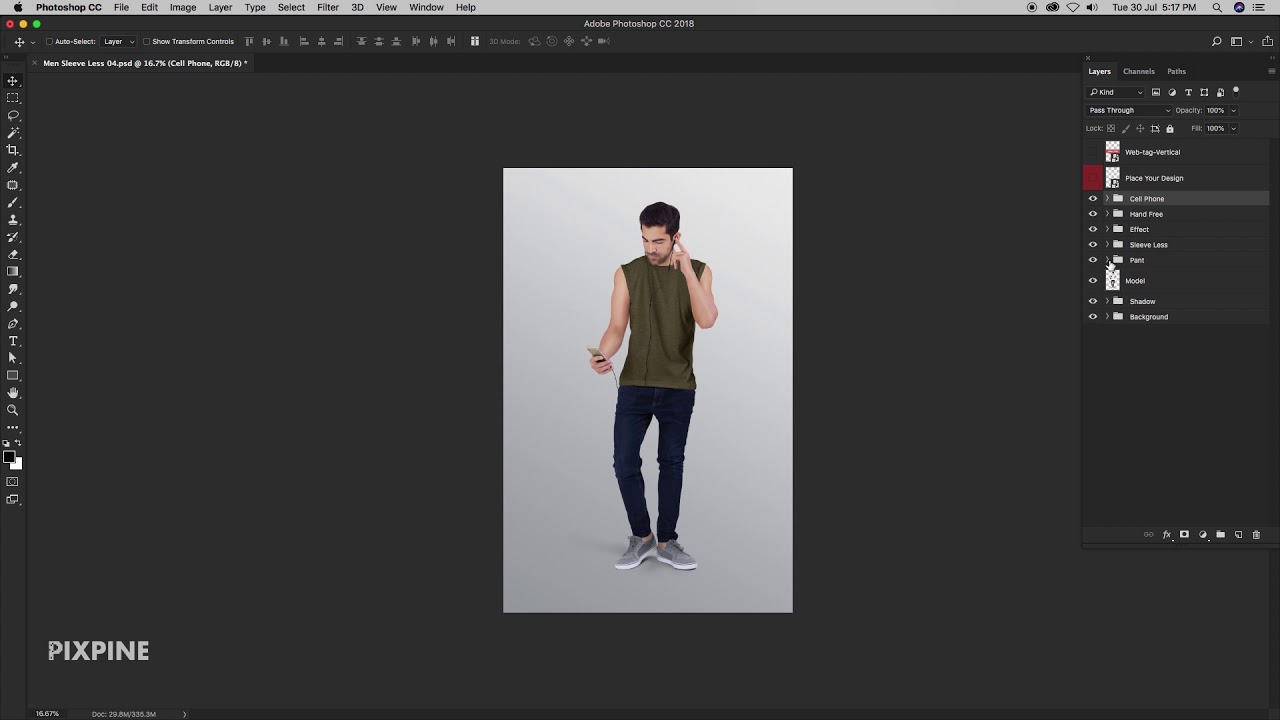Switch to the Paths tab
Viewport: 1280px width, 720px height.
tap(1176, 71)
